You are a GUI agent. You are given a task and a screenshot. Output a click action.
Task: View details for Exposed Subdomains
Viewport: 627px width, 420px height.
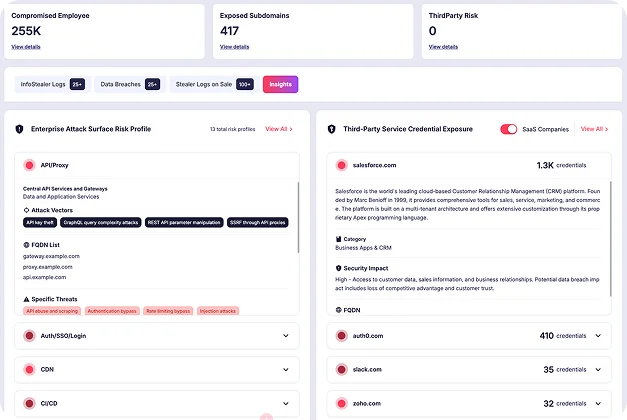[x=234, y=47]
